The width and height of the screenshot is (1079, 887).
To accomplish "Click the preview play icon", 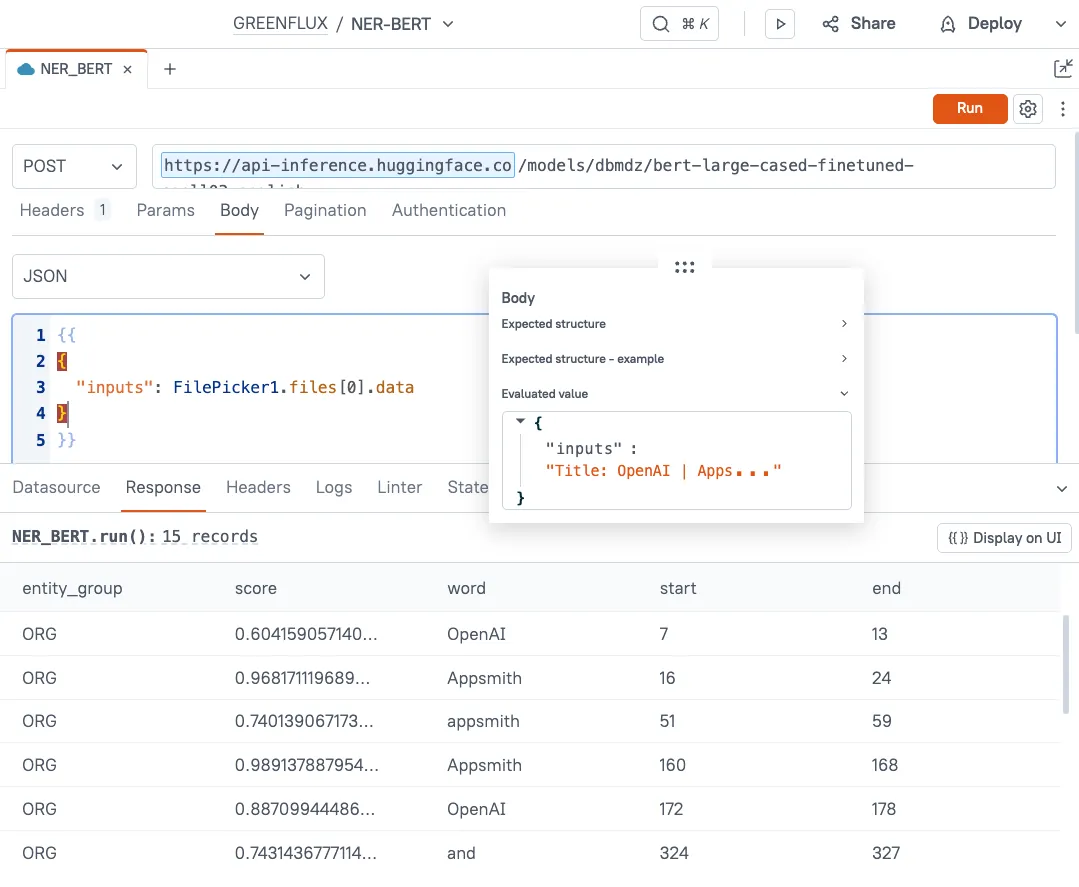I will click(x=779, y=24).
